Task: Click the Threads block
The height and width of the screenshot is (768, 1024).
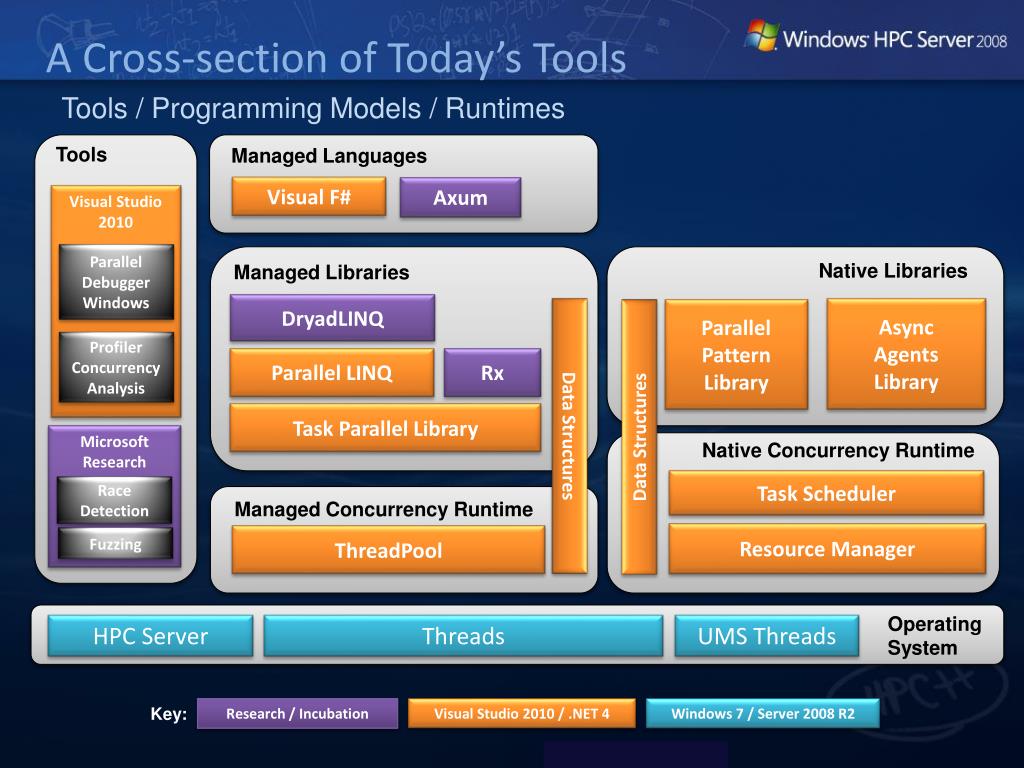Action: click(x=463, y=636)
